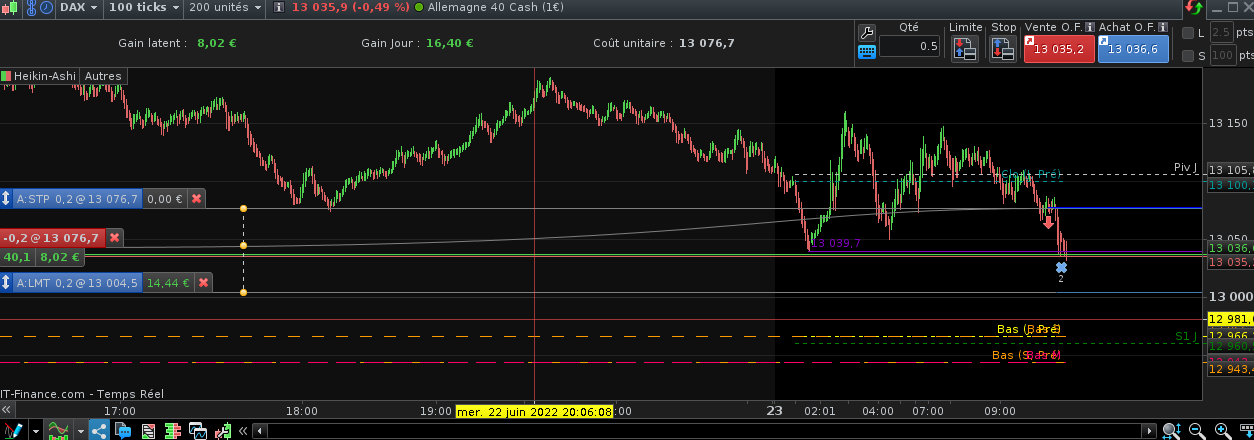Click the up-down arrow handle on A:LMT order
This screenshot has height=440, width=1254.
click(6, 283)
